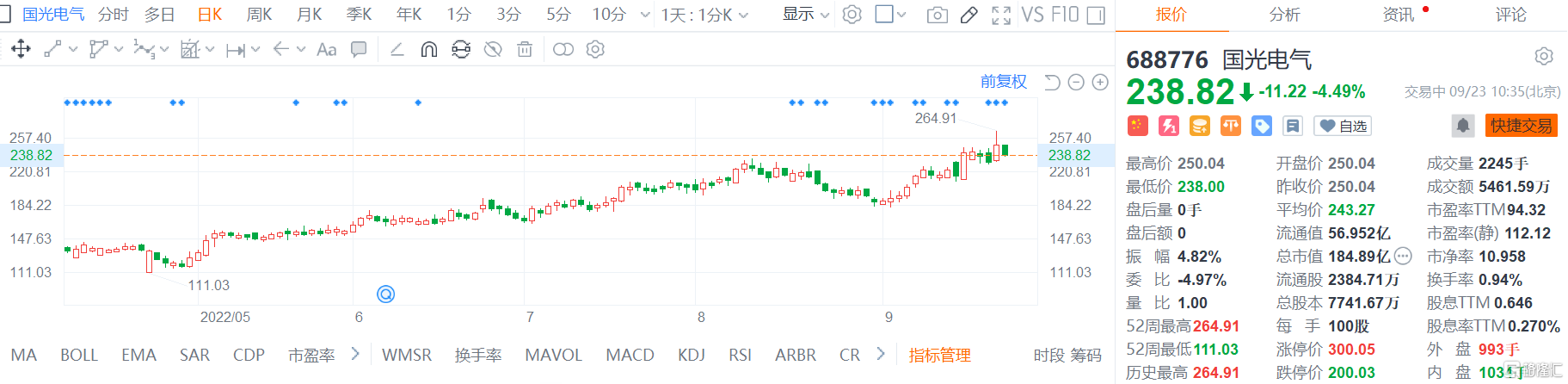This screenshot has width=1568, height=384.
Task: Add a comment bubble note
Action: click(359, 50)
